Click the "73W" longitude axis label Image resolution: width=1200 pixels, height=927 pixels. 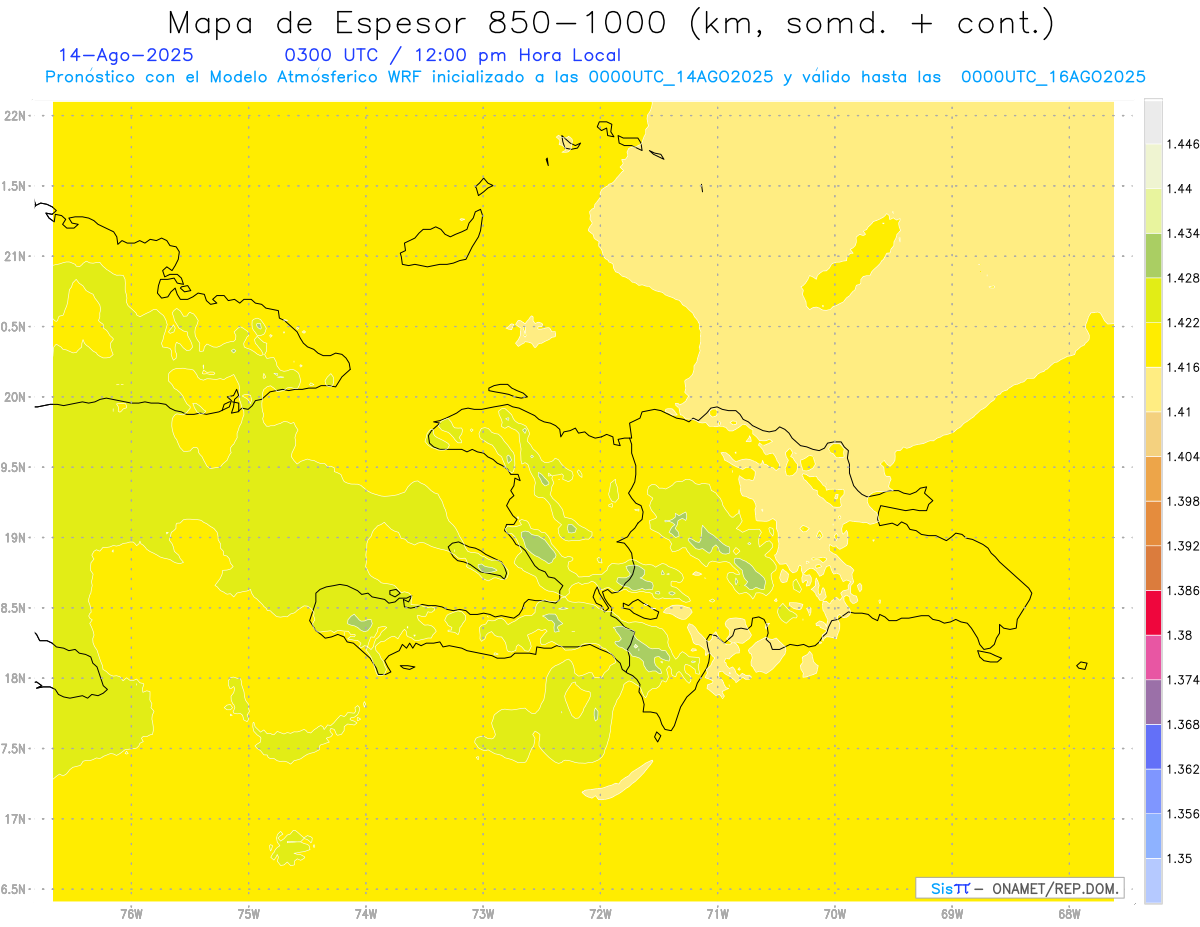point(483,914)
